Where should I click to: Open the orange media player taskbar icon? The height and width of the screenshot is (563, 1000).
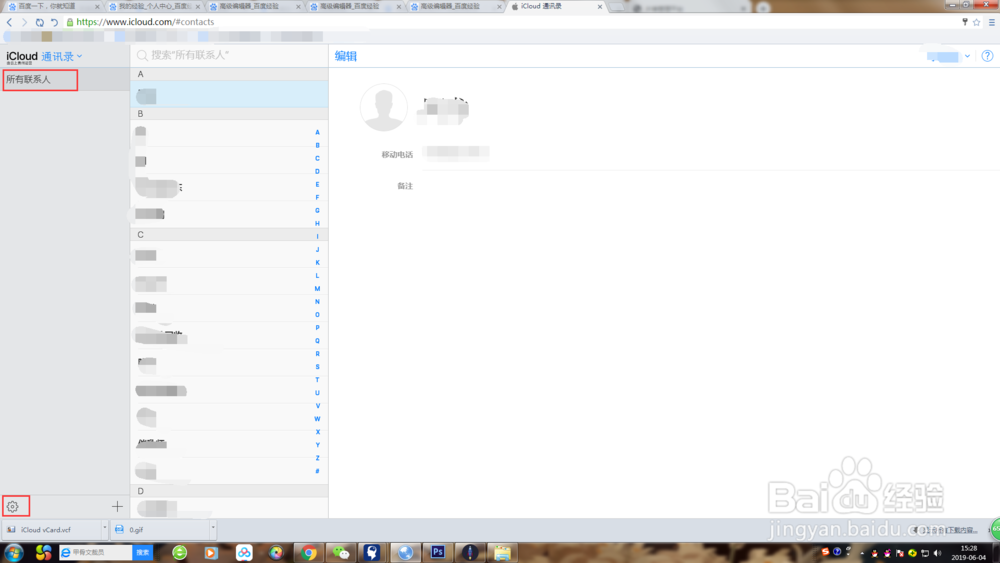point(211,552)
